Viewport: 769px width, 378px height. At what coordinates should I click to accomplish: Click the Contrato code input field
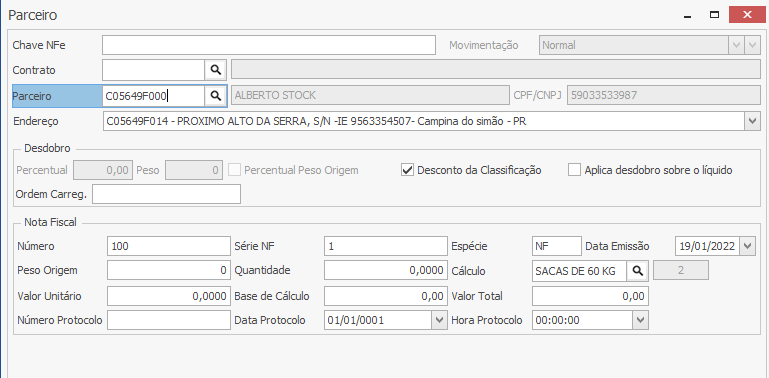point(154,70)
